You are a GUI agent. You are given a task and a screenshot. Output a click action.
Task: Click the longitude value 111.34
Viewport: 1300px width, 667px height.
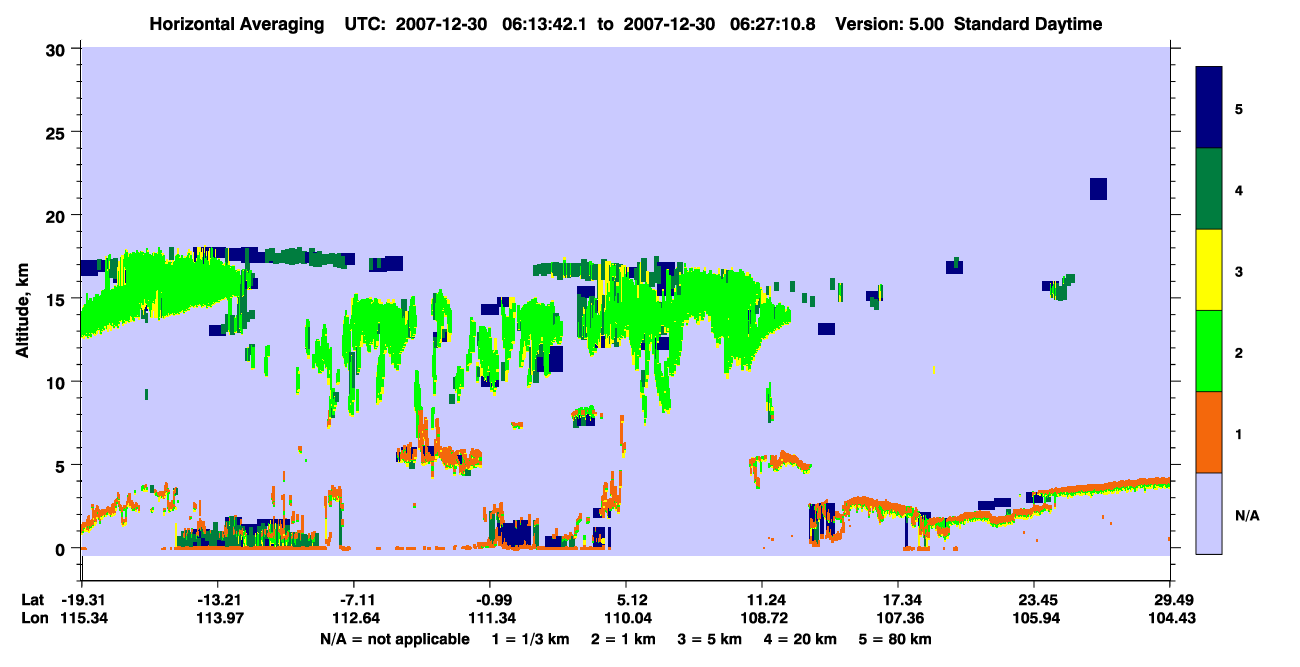coord(490,618)
